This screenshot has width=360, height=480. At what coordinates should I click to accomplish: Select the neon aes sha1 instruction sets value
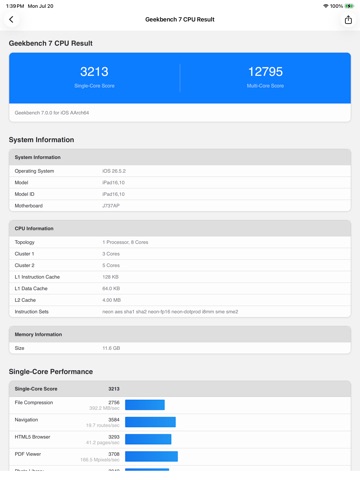[170, 312]
